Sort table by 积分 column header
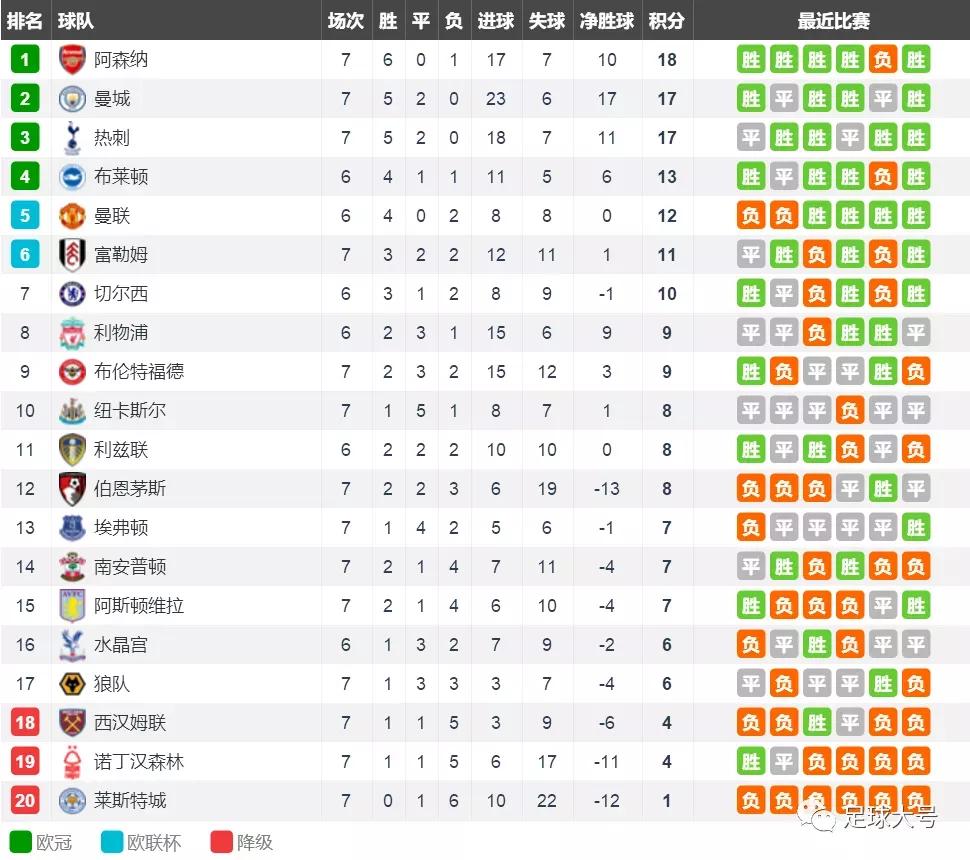 pos(667,21)
